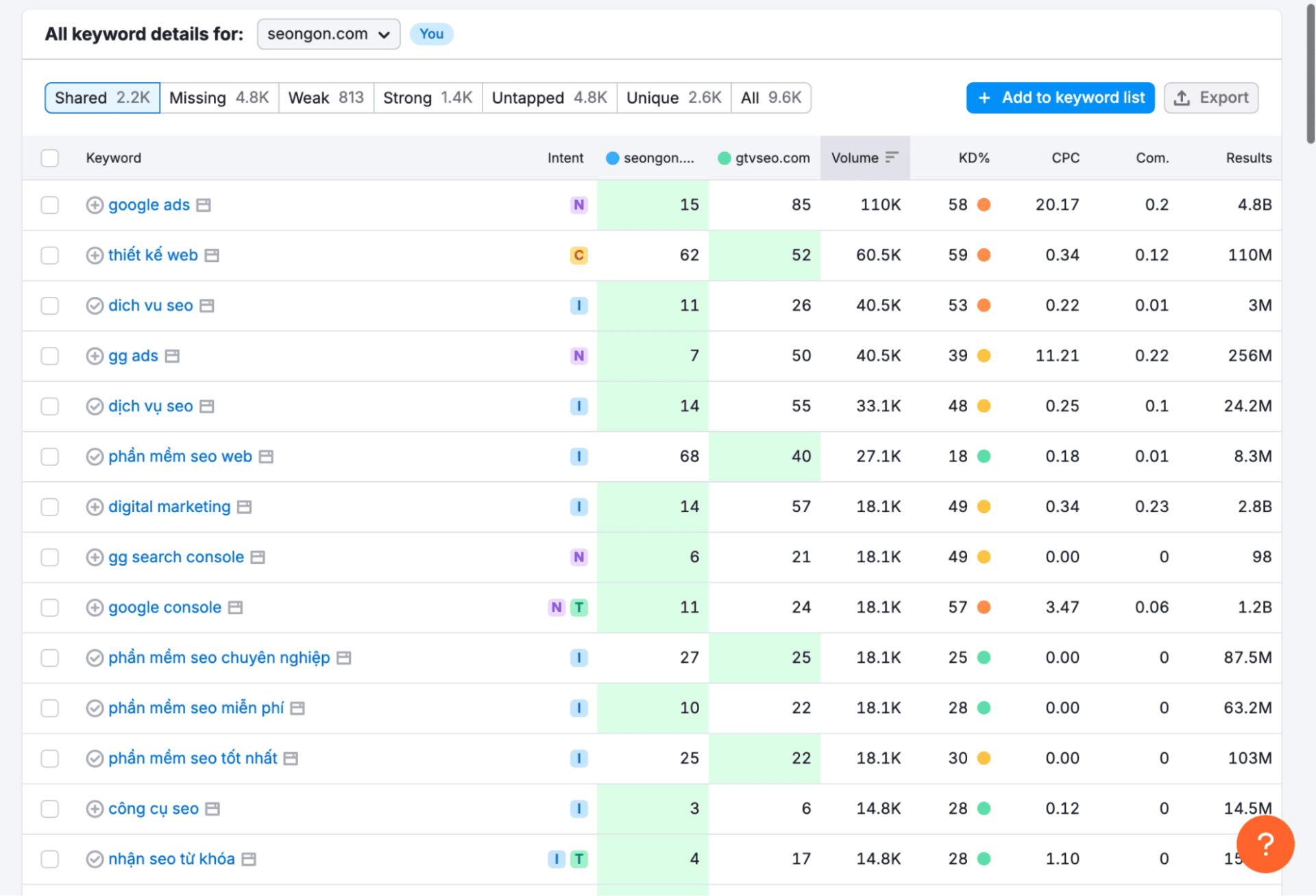Click check icon beside dịch vụ seo
This screenshot has width=1316, height=896.
tap(95, 407)
